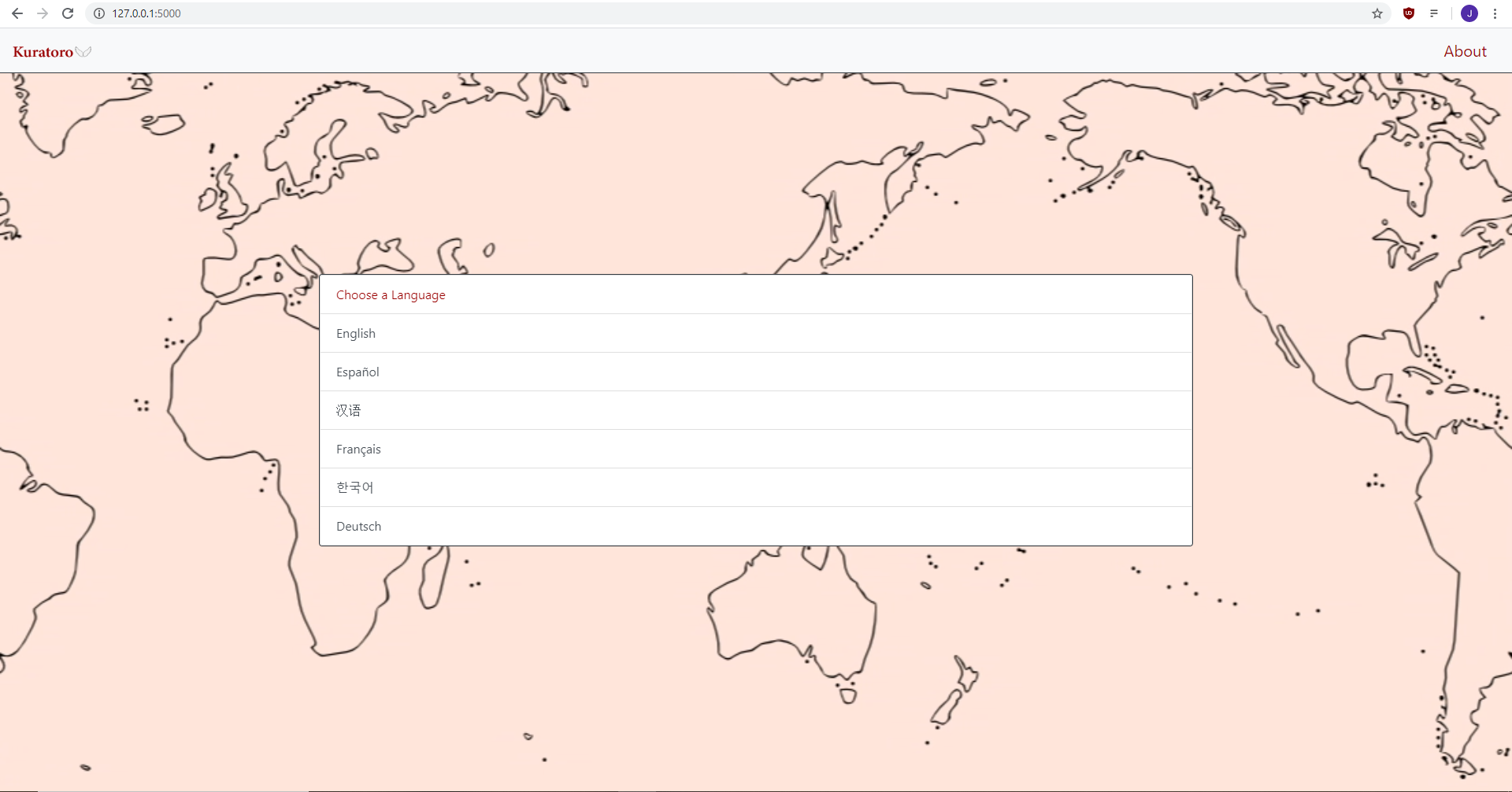
Task: Select Español language option
Action: (x=756, y=372)
